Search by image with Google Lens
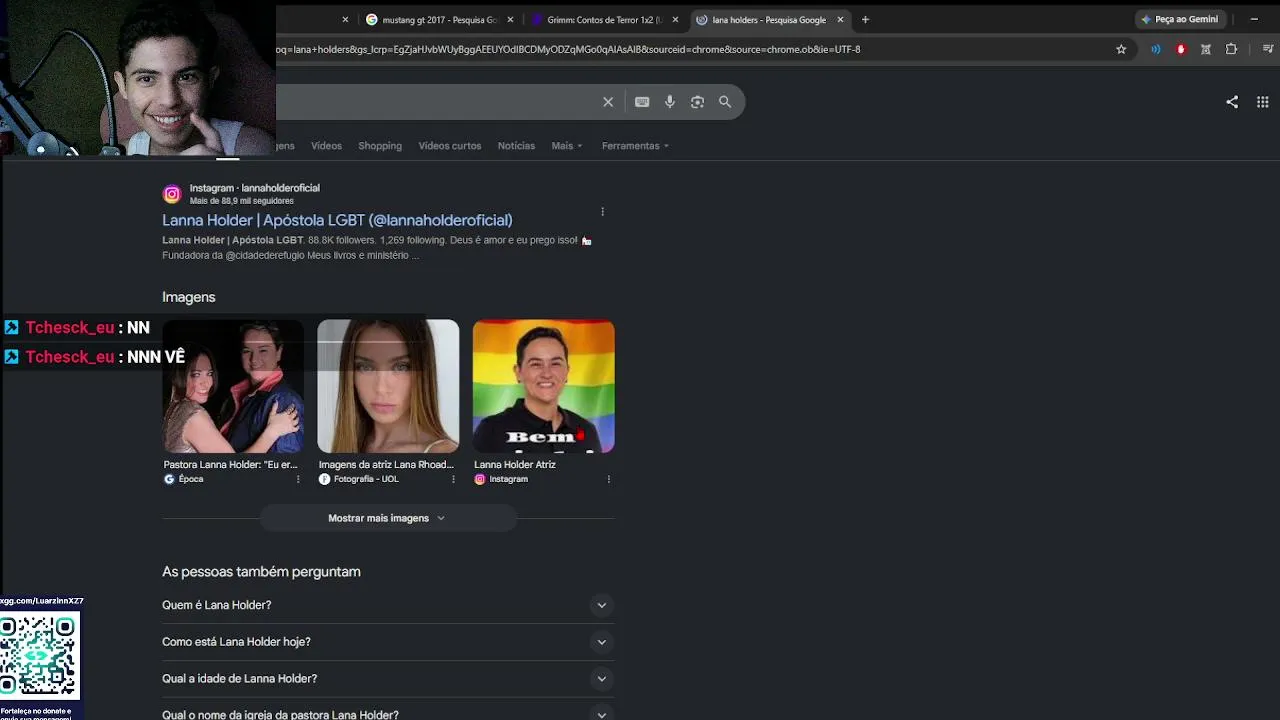The height and width of the screenshot is (720, 1280). coord(697,102)
